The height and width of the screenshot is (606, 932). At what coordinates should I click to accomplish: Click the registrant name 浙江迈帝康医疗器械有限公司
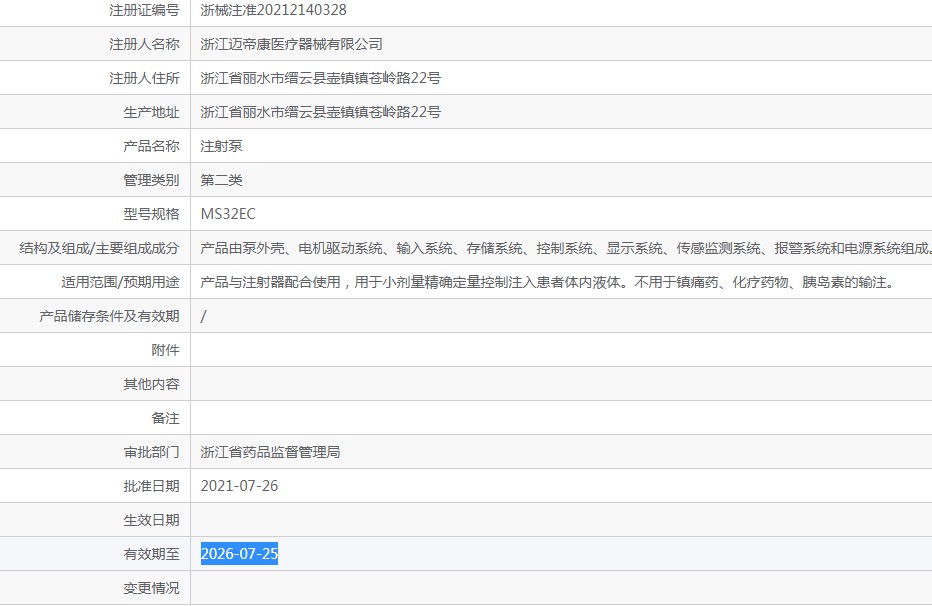(x=291, y=44)
